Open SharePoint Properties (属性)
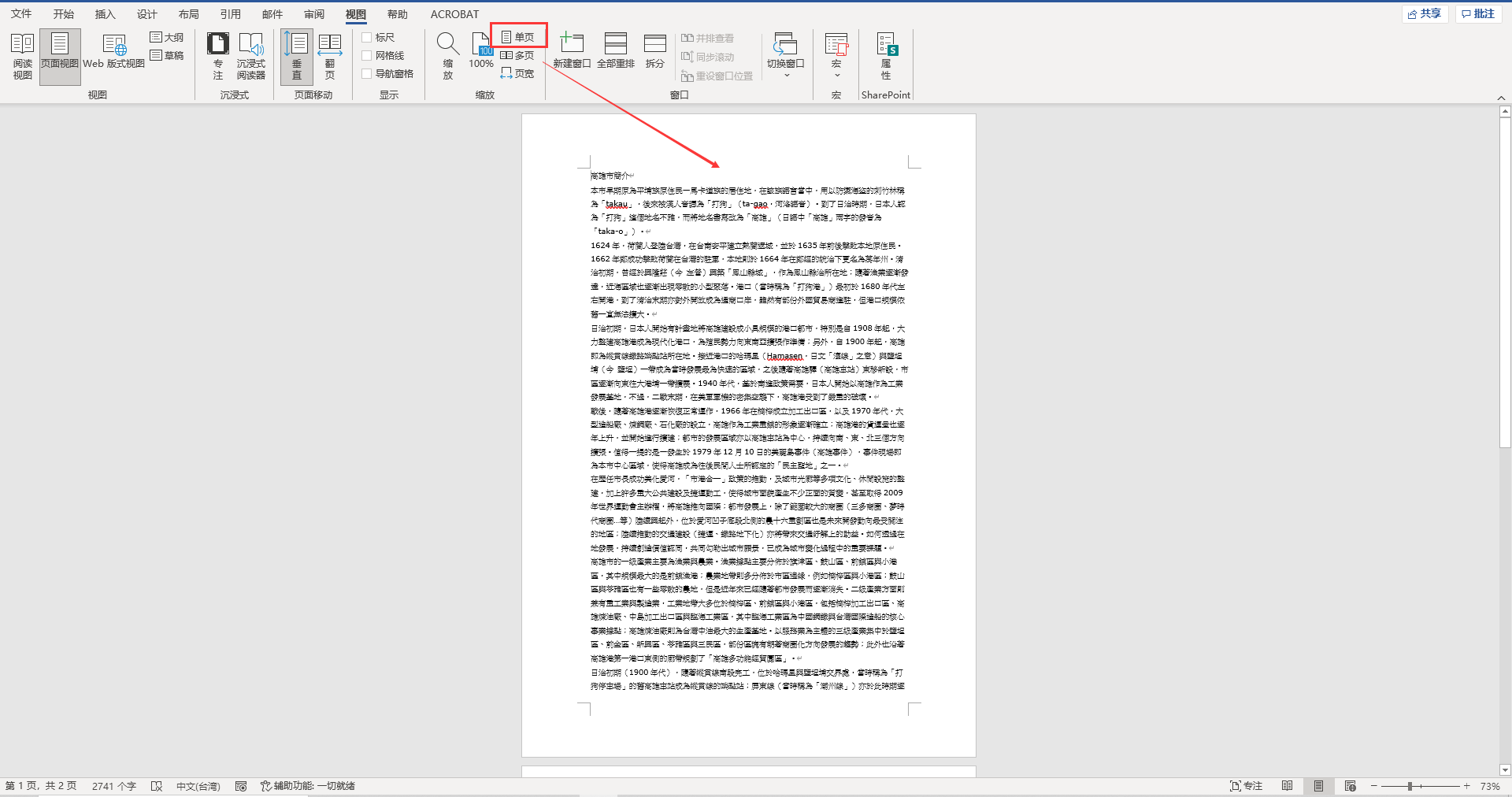The width and height of the screenshot is (1512, 797). pos(886,57)
